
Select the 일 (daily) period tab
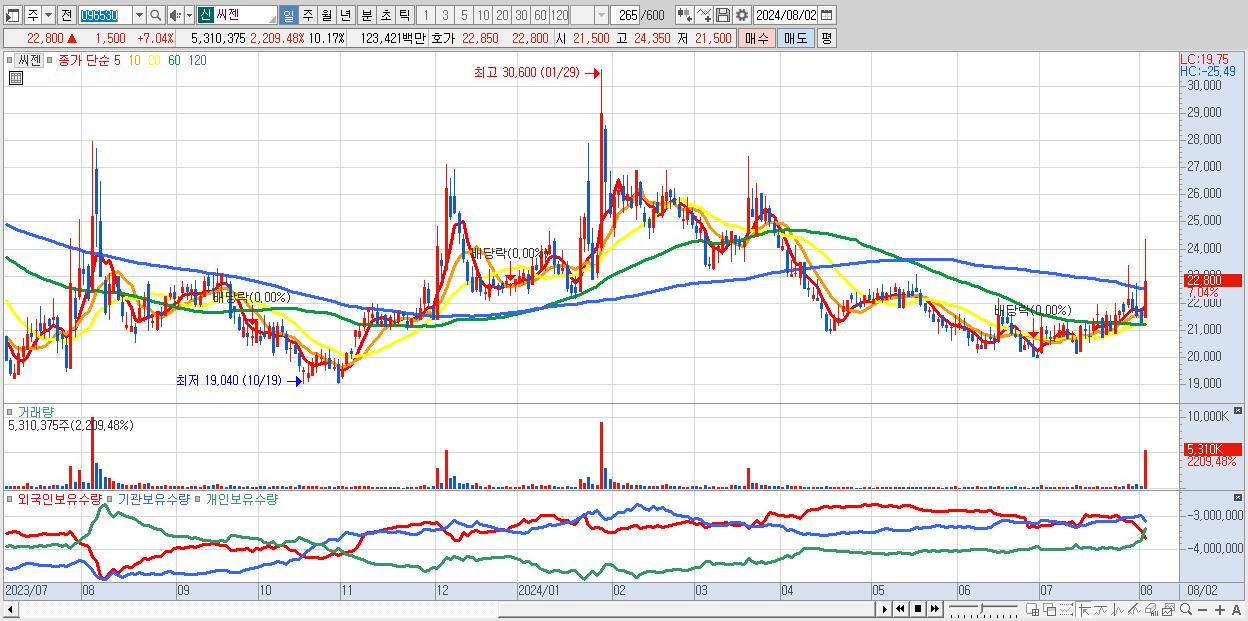click(x=288, y=15)
